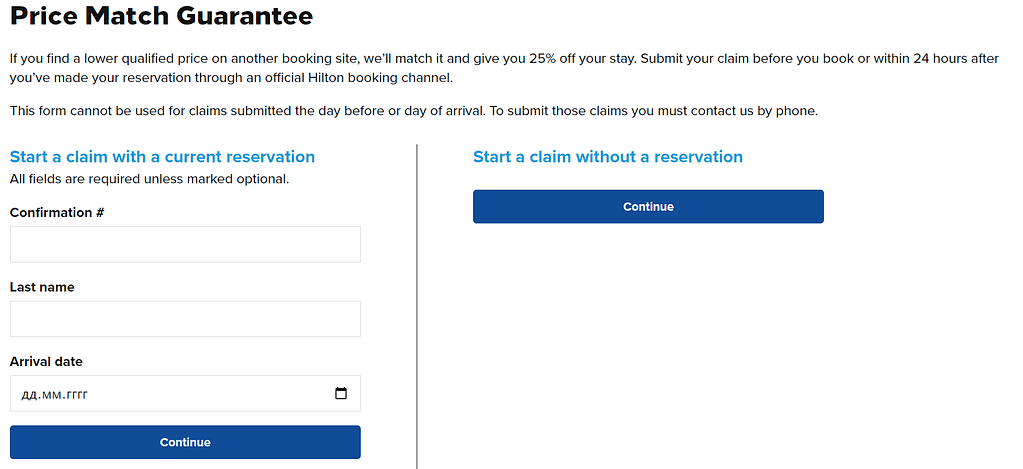1023x469 pixels.
Task: Click the 'Confirmation #' field label
Action: click(x=57, y=213)
